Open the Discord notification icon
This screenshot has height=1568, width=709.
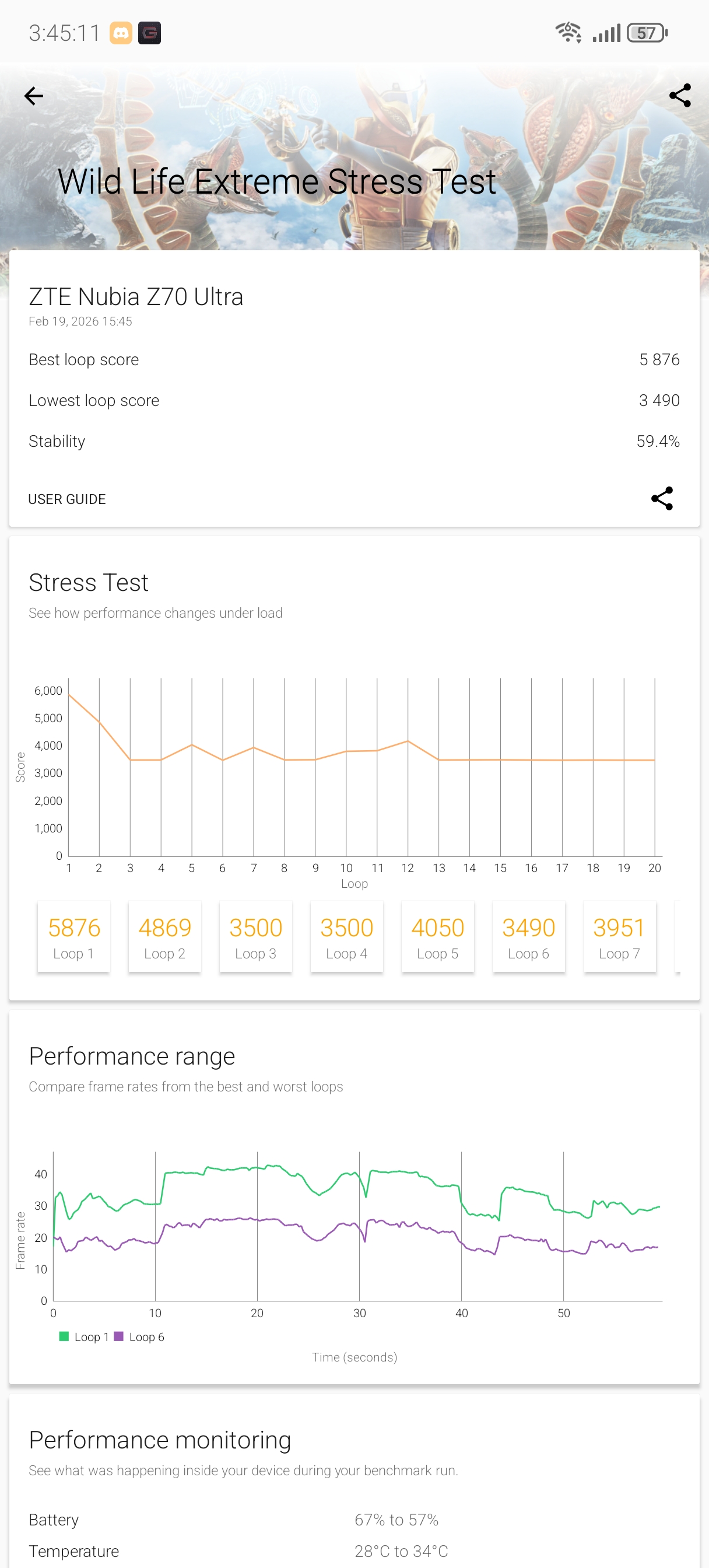(121, 33)
